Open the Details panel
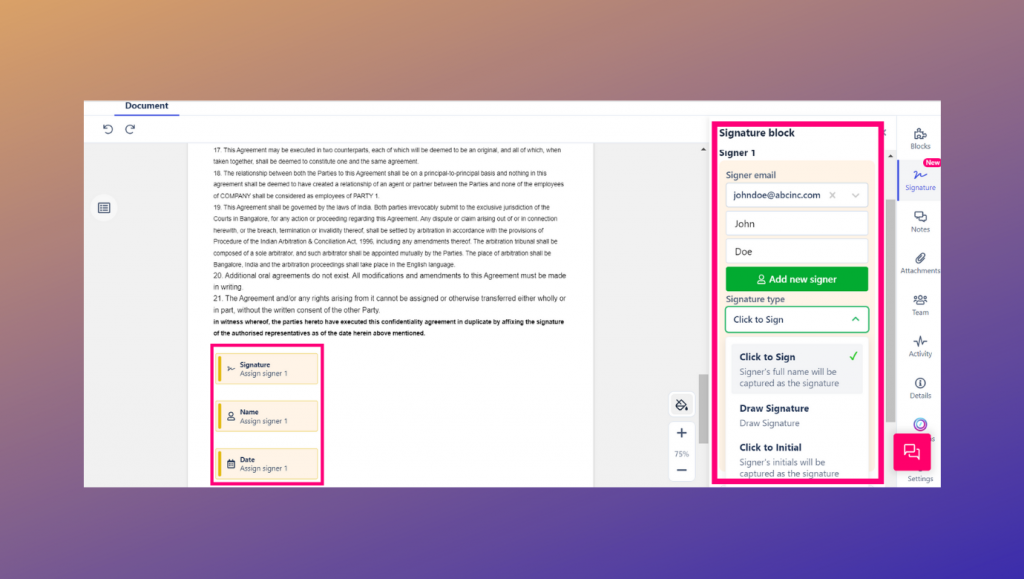The width and height of the screenshot is (1024, 579). pyautogui.click(x=920, y=388)
